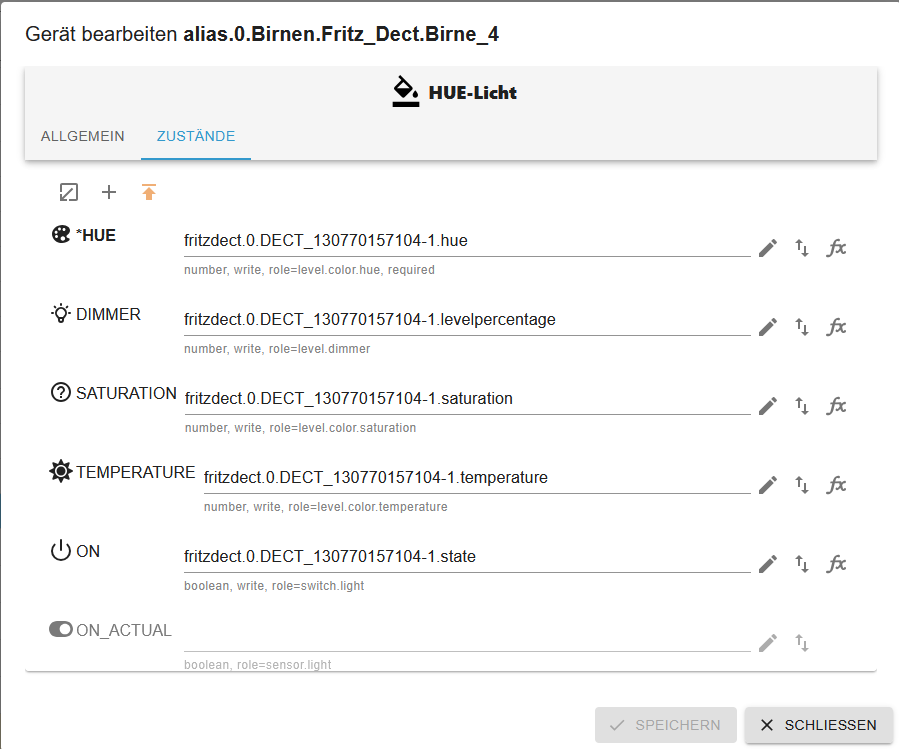Edit the TEMPERATURE state with the pencil icon
The image size is (899, 749).
[x=767, y=485]
